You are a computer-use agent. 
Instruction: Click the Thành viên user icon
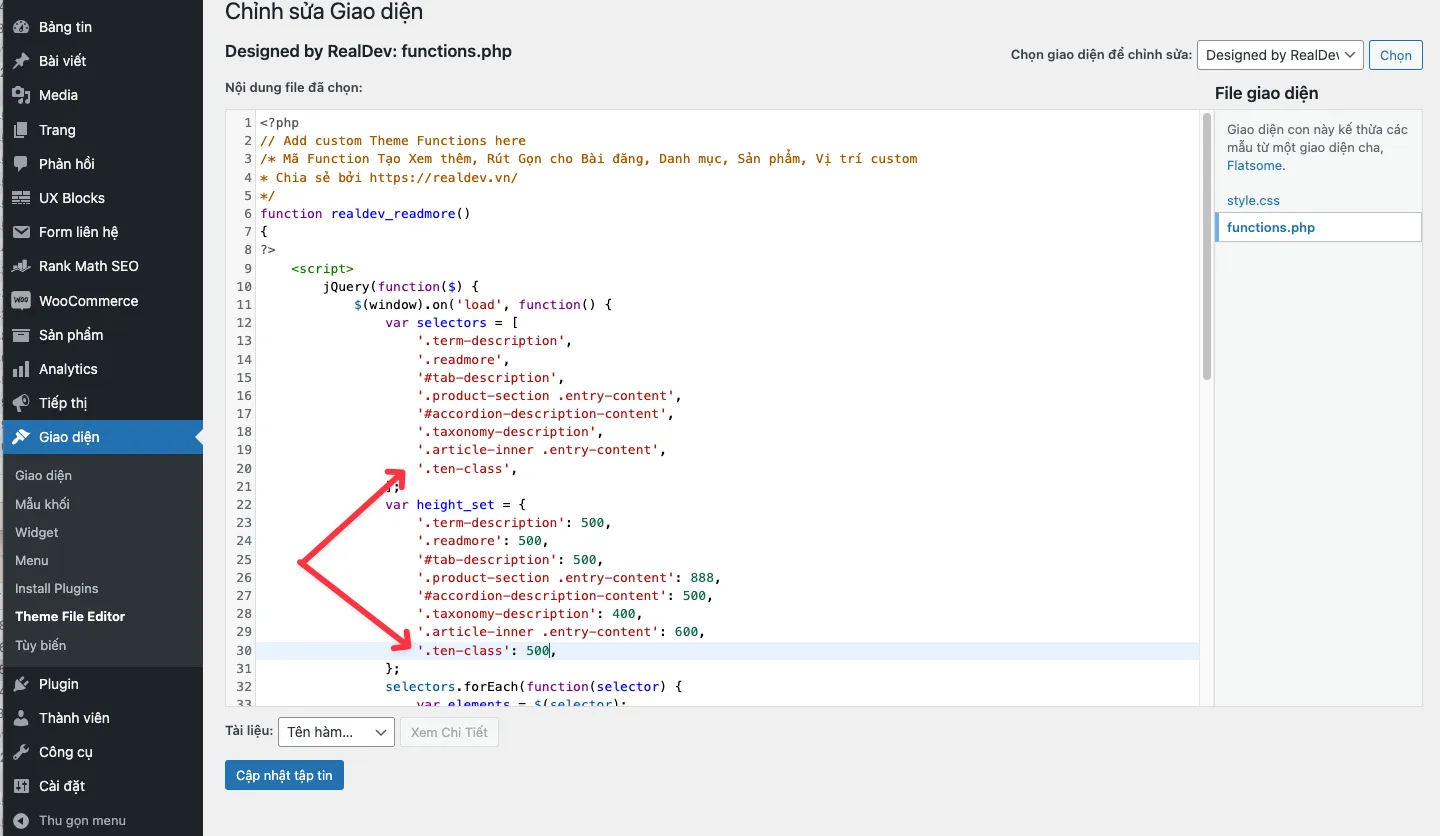pyautogui.click(x=21, y=718)
